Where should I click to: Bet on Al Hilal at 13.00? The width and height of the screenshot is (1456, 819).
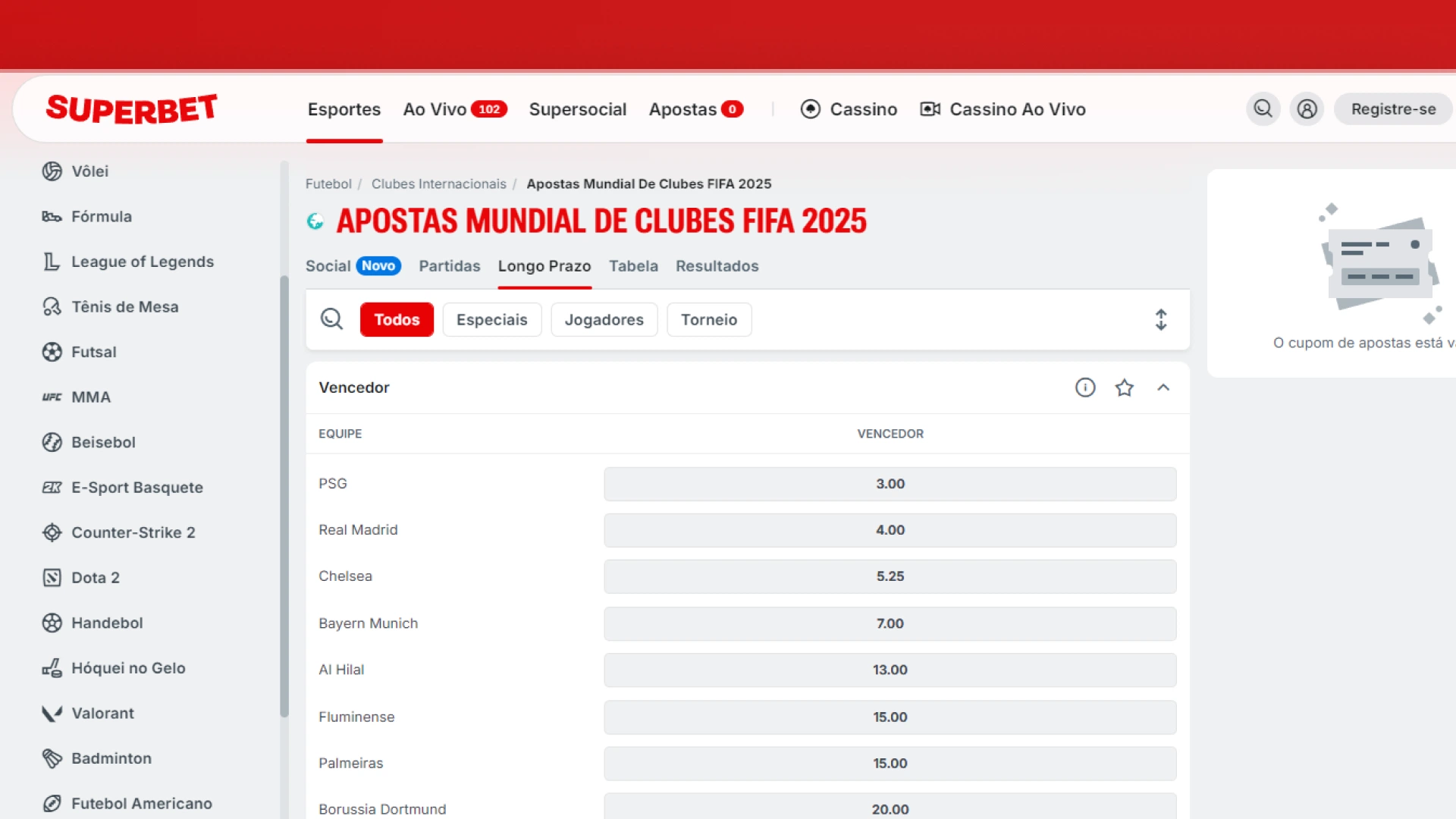click(890, 670)
